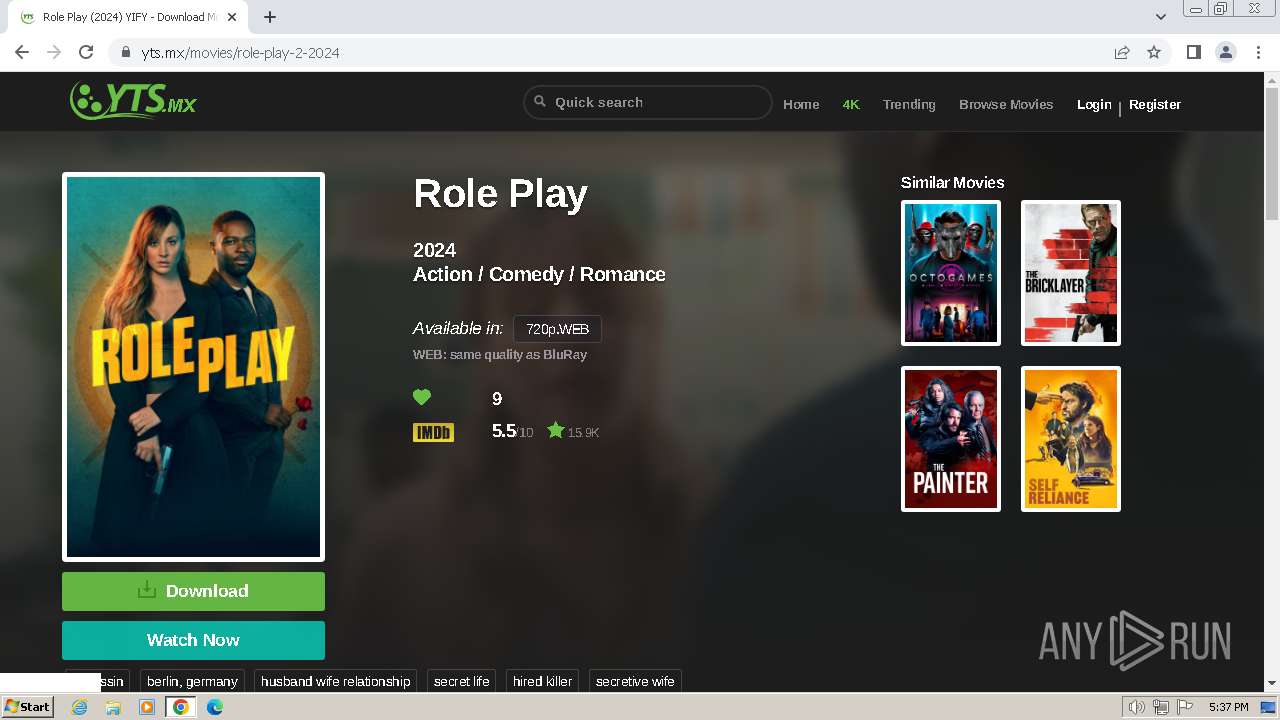Open the IMDb rating badge
Image resolution: width=1280 pixels, height=720 pixels.
pos(433,432)
